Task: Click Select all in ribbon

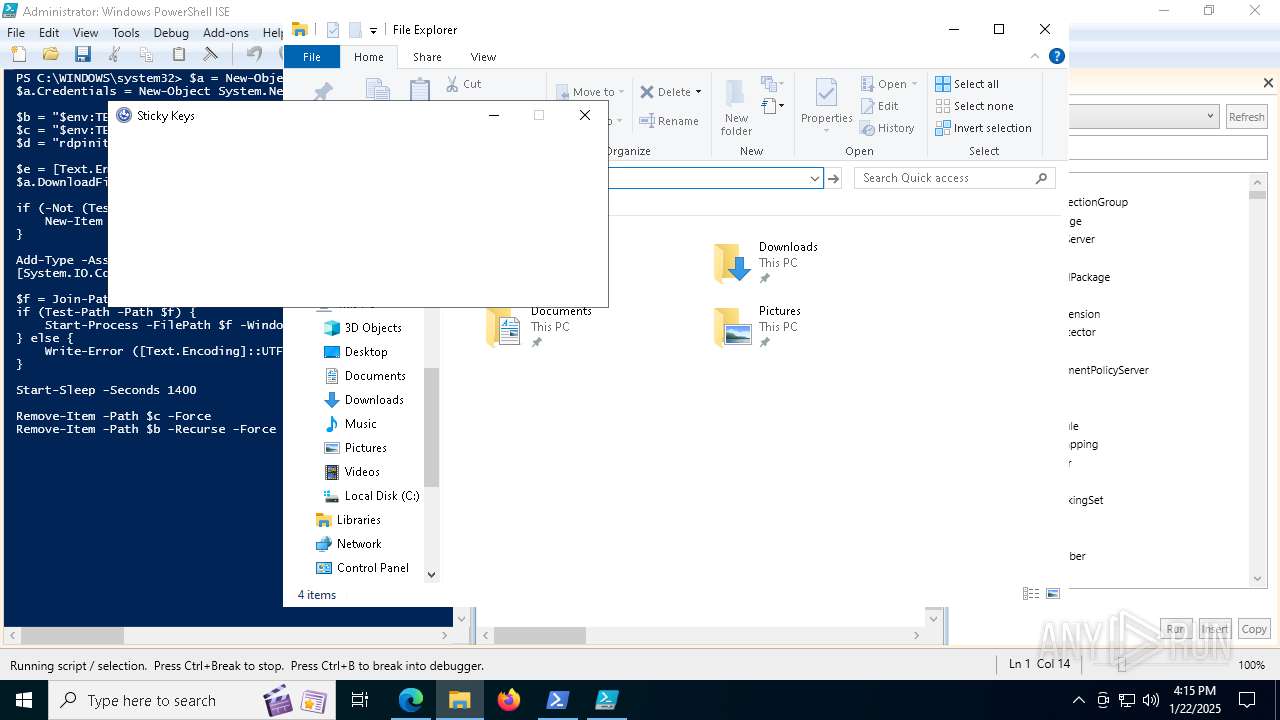Action: [x=967, y=84]
